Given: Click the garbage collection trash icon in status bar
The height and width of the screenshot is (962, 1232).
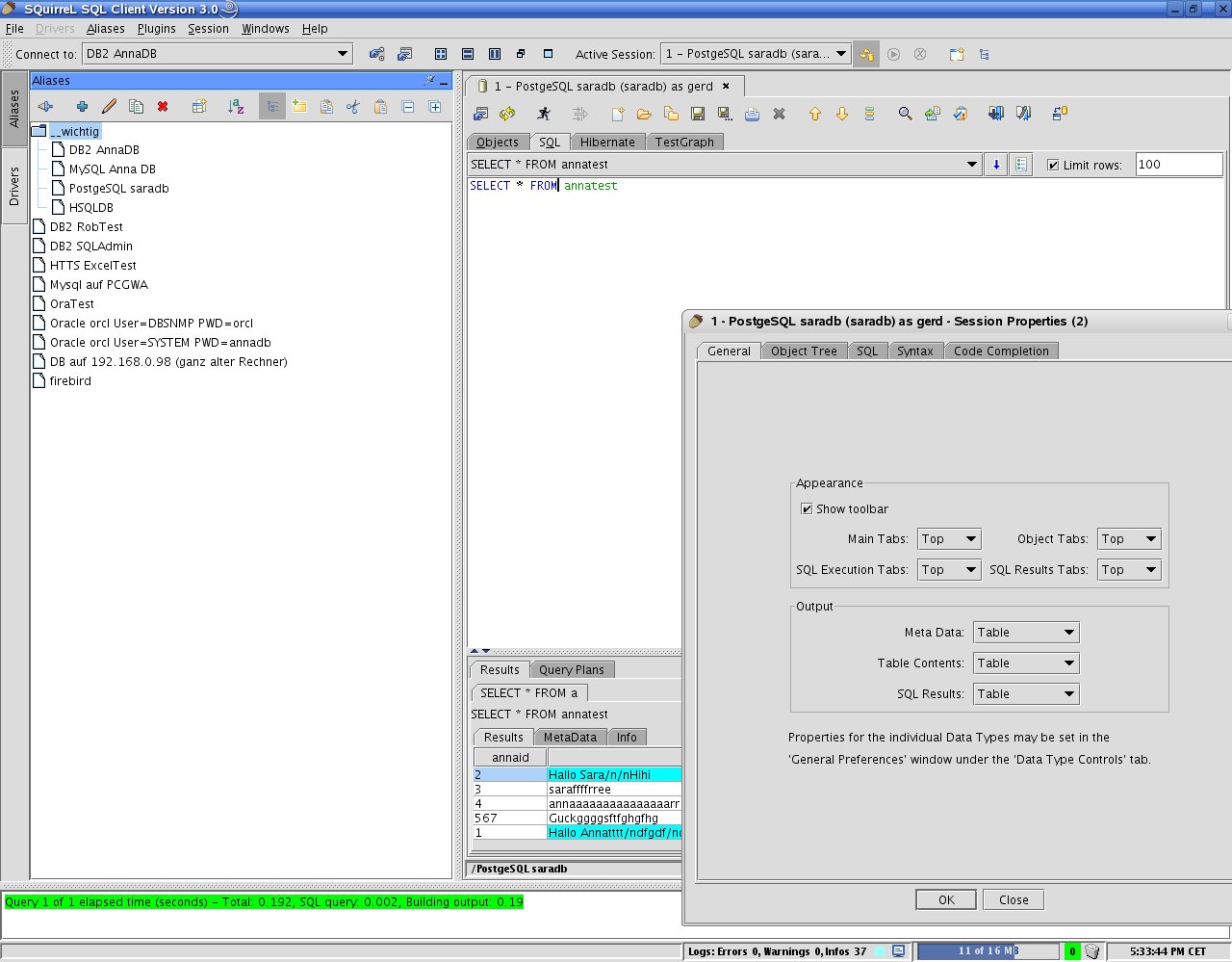Looking at the screenshot, I should point(1092,951).
